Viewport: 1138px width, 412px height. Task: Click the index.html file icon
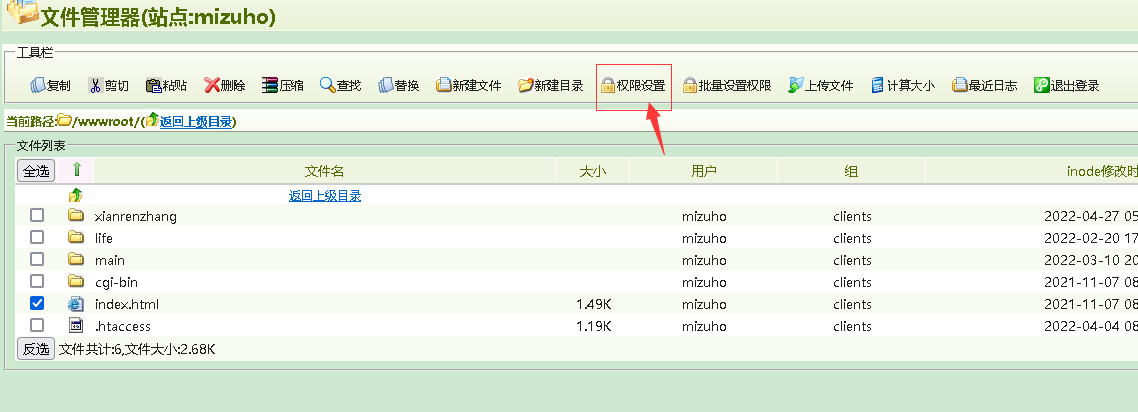click(75, 303)
